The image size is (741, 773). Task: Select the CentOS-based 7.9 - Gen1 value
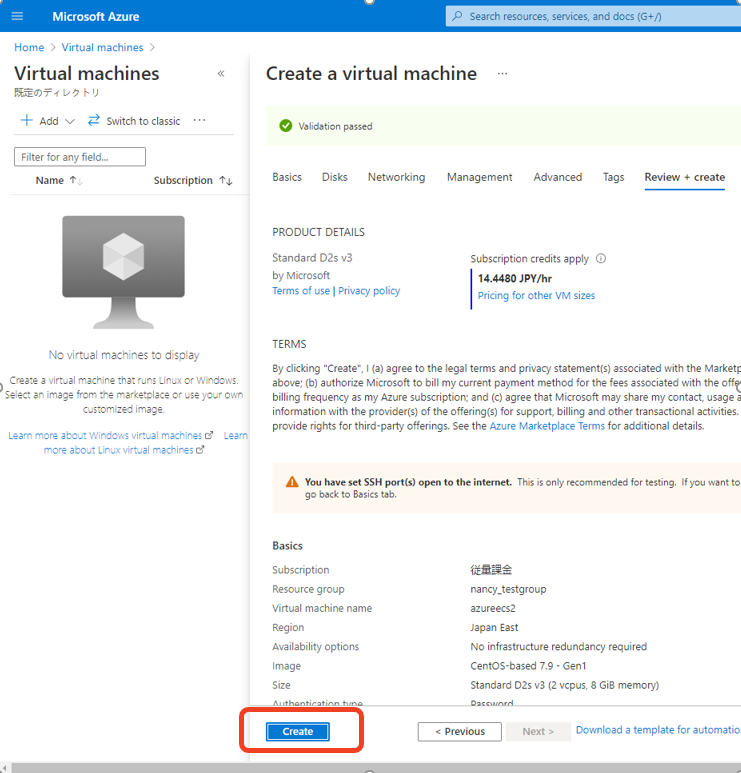528,666
